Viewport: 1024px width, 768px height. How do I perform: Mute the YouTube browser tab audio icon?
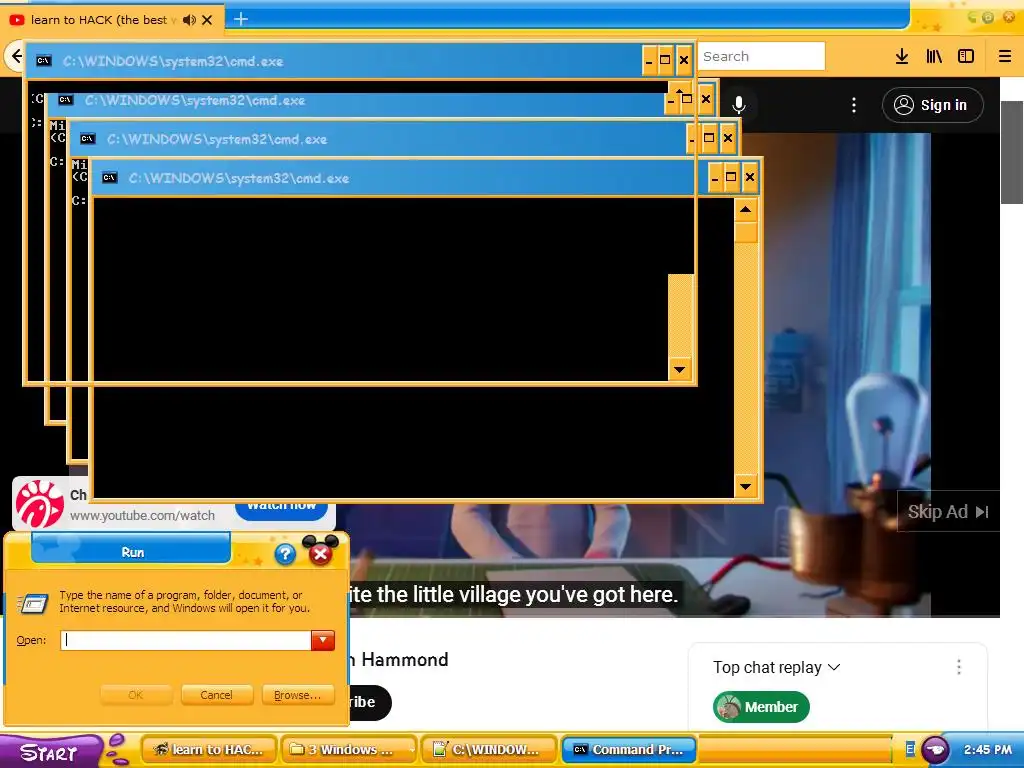click(189, 20)
